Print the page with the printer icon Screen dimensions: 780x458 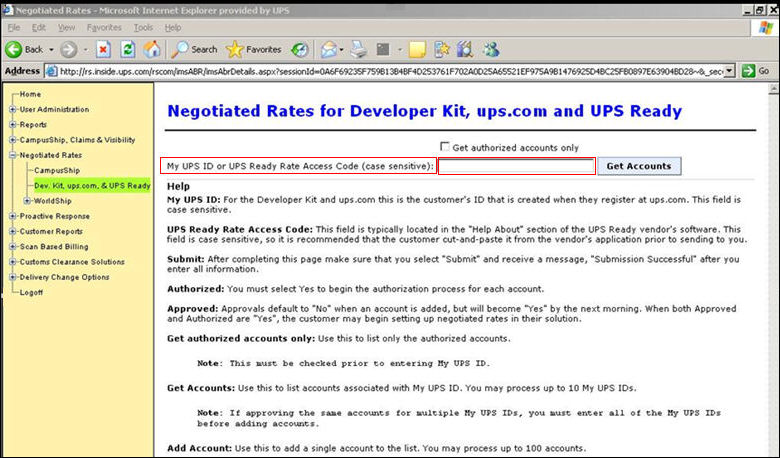point(358,49)
